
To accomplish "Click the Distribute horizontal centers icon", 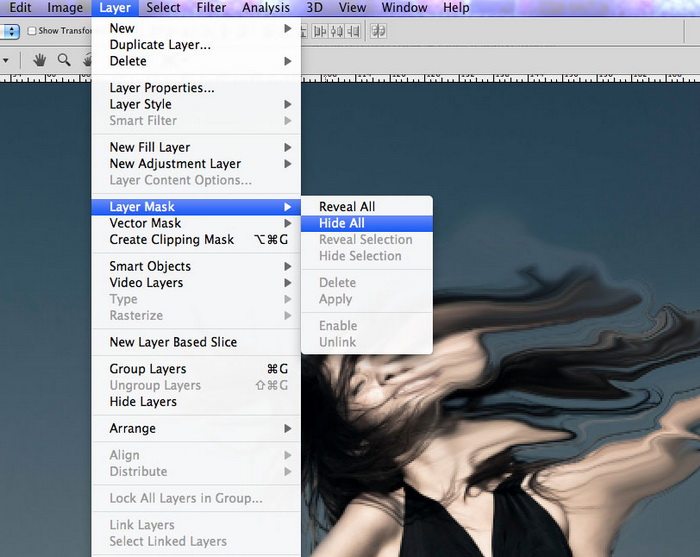I will (337, 31).
